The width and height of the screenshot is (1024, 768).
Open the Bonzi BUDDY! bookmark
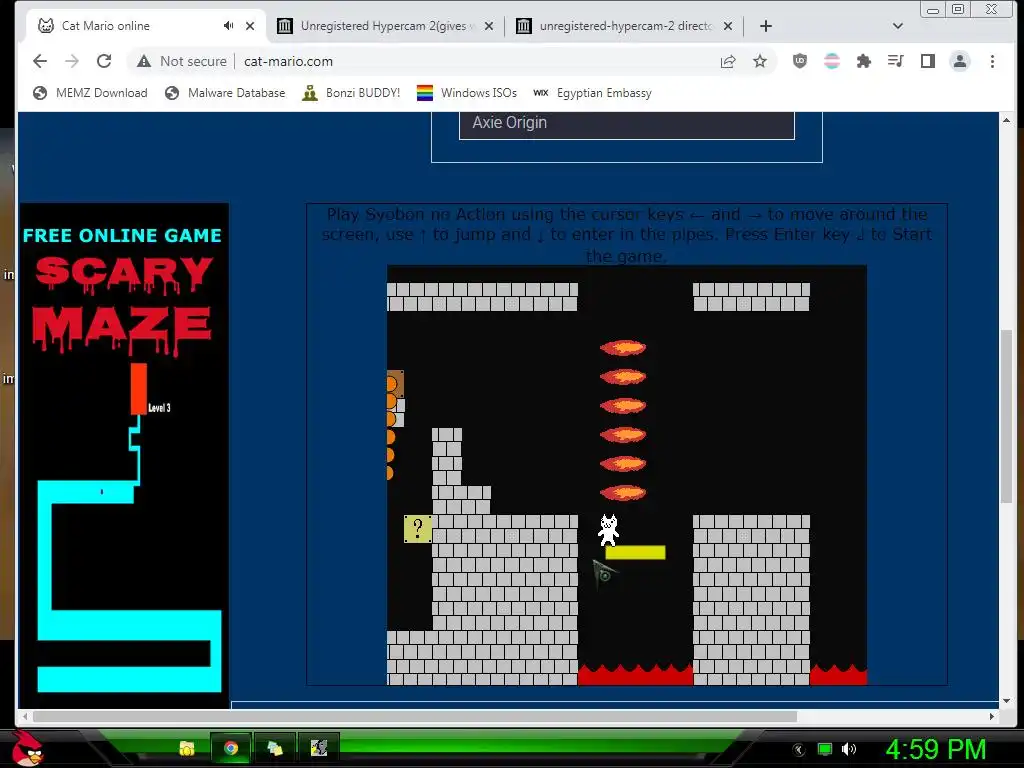pos(351,93)
